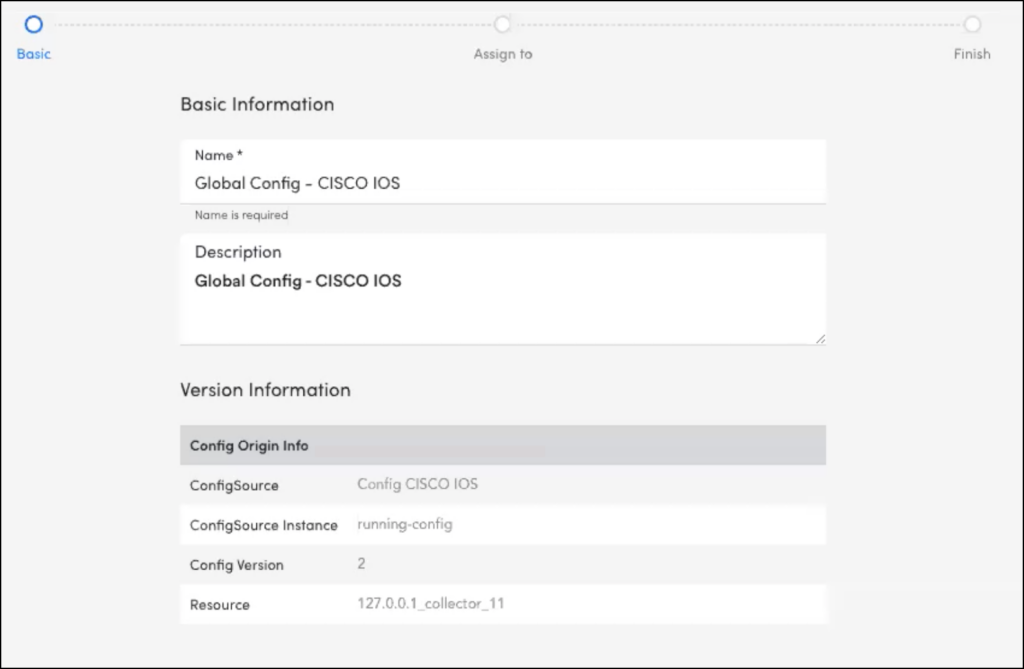The height and width of the screenshot is (669, 1024).
Task: Click the Assign to step circle
Action: point(503,24)
